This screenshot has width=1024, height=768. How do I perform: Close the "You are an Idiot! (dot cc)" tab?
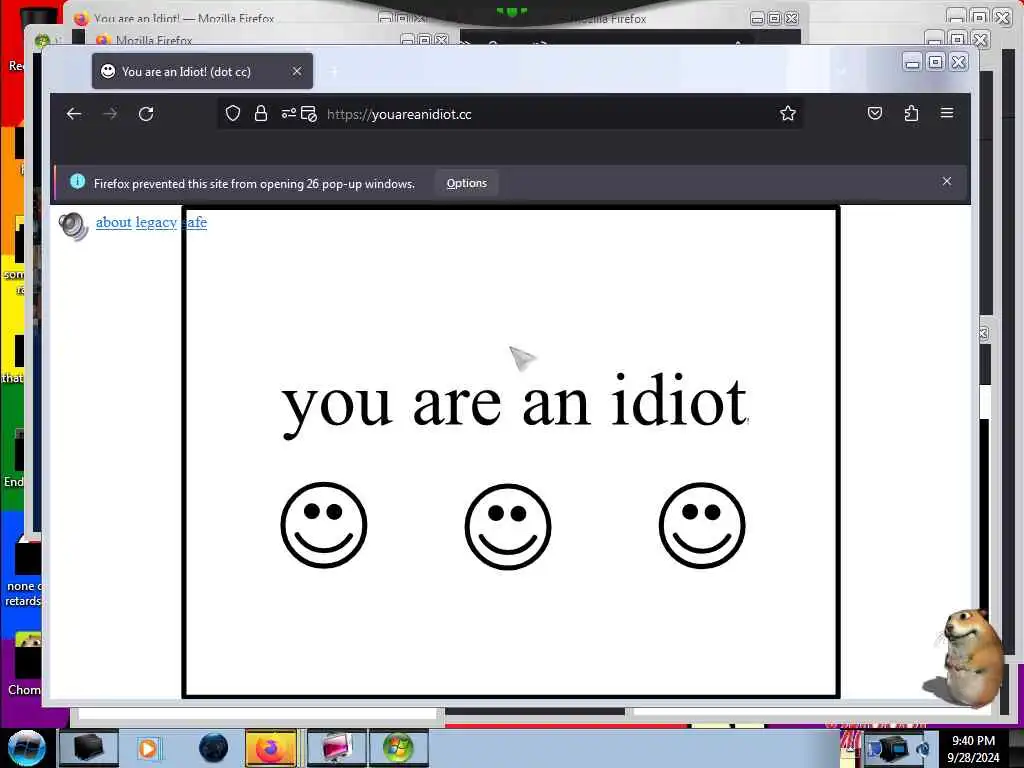pyautogui.click(x=296, y=71)
